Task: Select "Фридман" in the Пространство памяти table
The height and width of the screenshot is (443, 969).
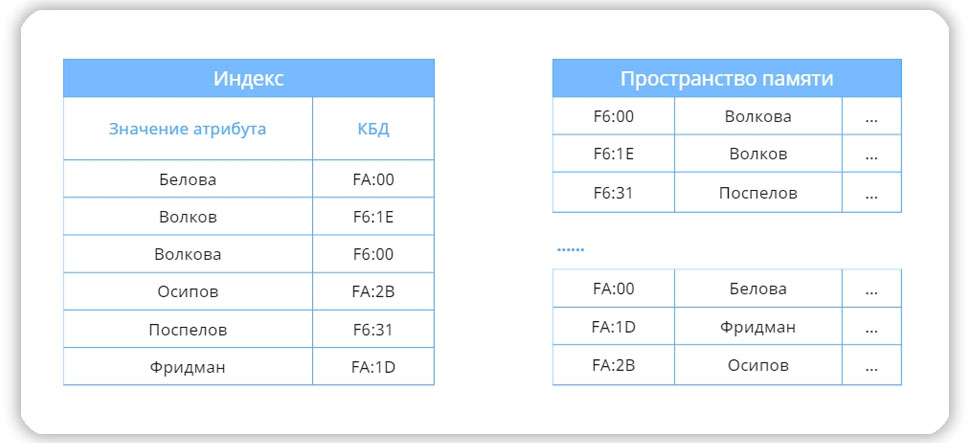Action: click(x=757, y=327)
